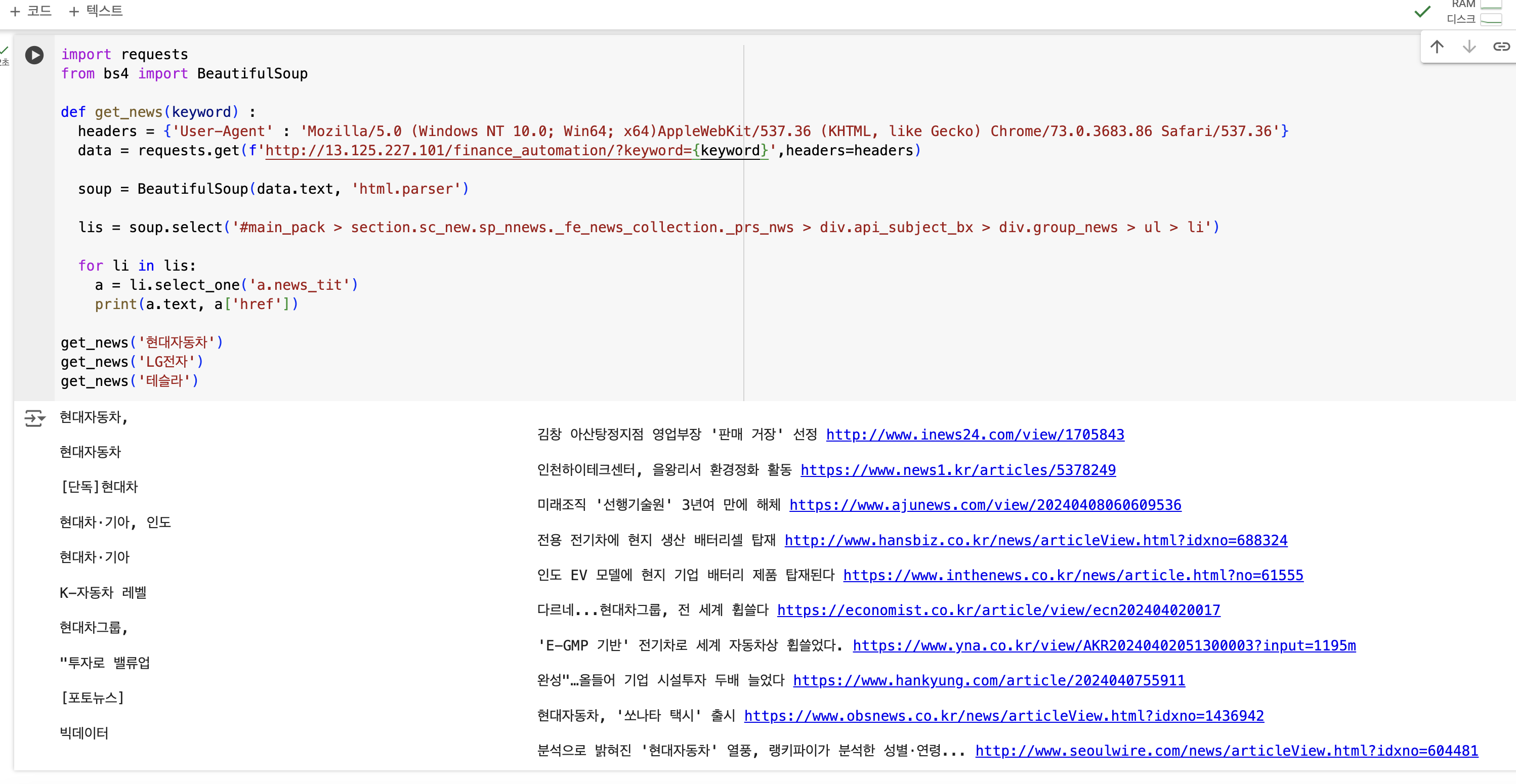The width and height of the screenshot is (1516, 784).
Task: Click the line get_news('현대자동차')
Action: click(142, 343)
